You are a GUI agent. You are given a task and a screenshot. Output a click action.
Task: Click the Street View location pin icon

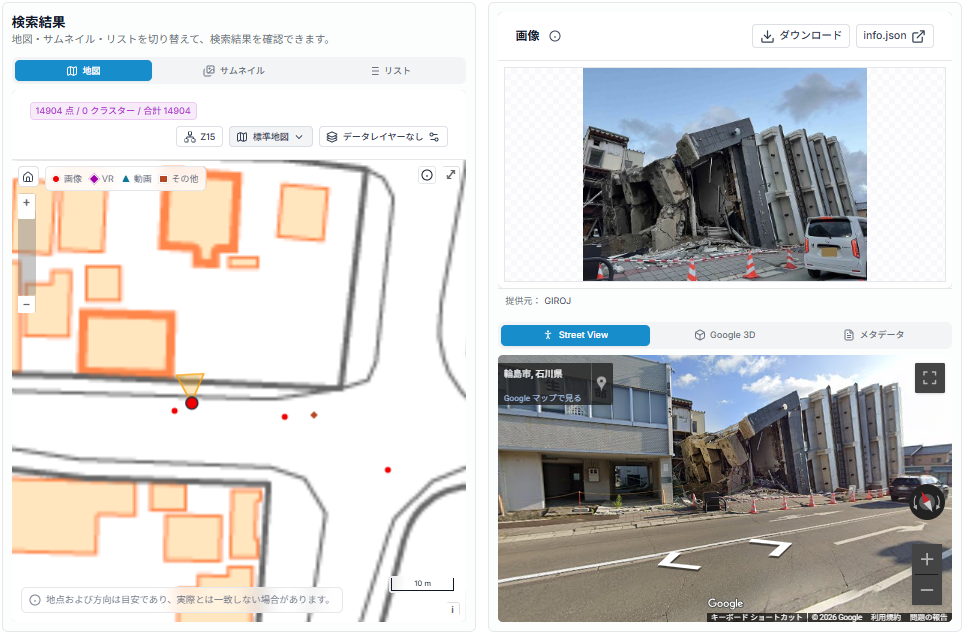pos(601,383)
